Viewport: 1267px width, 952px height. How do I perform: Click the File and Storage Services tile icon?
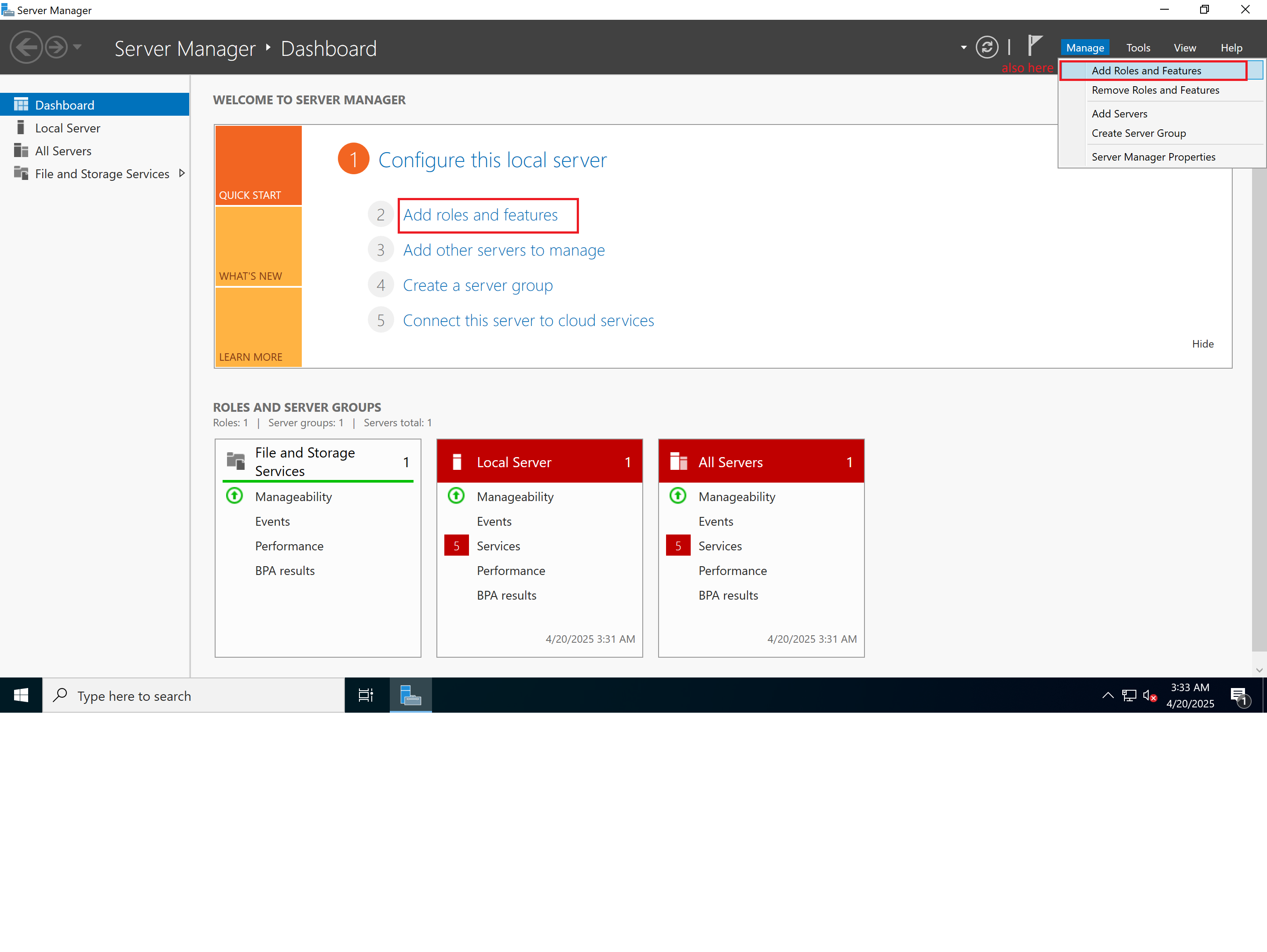click(x=235, y=460)
